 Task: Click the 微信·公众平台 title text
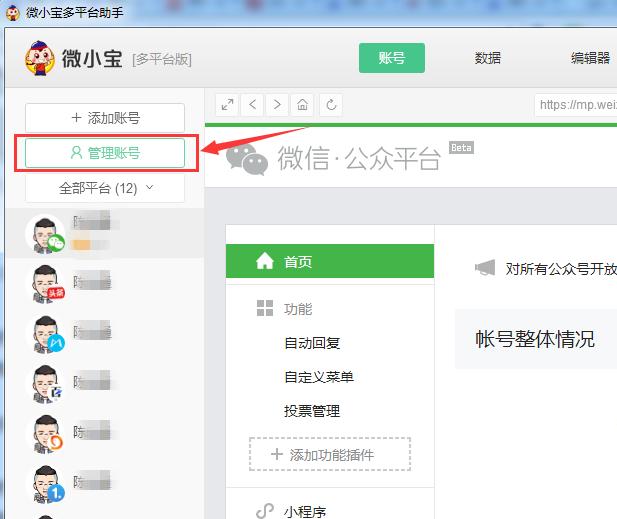359,158
